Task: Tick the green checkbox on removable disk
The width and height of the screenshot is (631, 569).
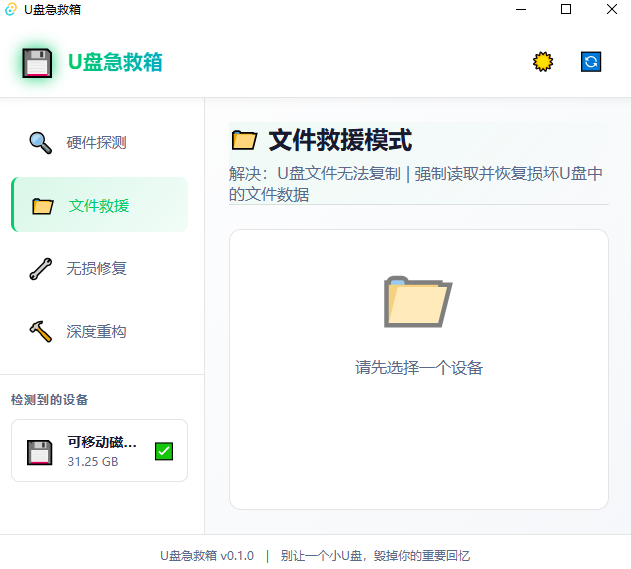Action: [x=164, y=451]
